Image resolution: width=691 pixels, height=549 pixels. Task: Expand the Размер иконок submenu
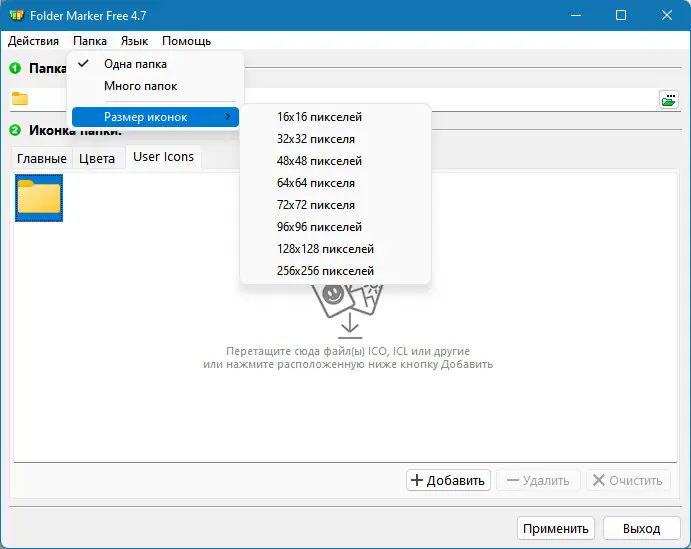pos(155,117)
